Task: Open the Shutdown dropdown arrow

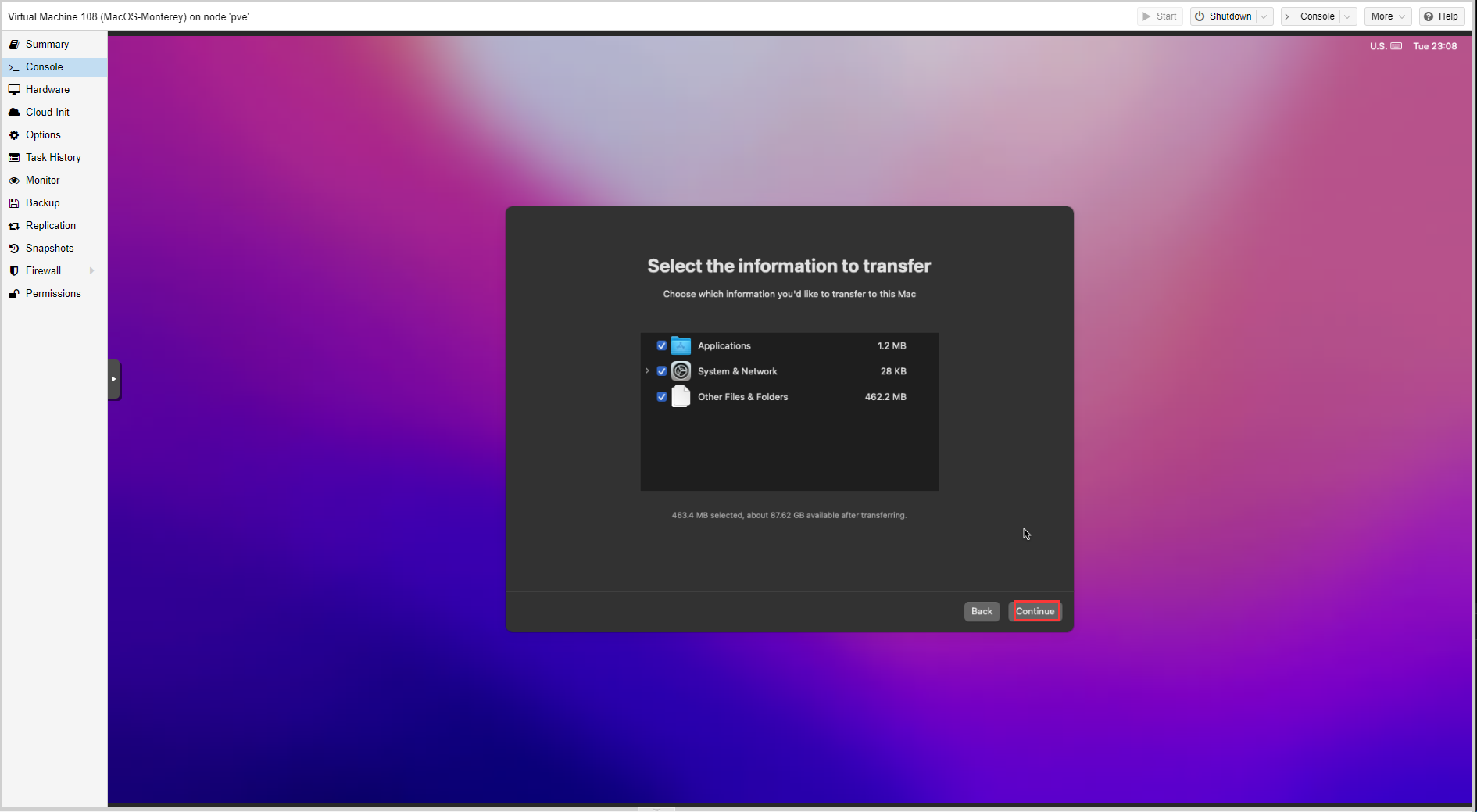Action: [x=1264, y=16]
